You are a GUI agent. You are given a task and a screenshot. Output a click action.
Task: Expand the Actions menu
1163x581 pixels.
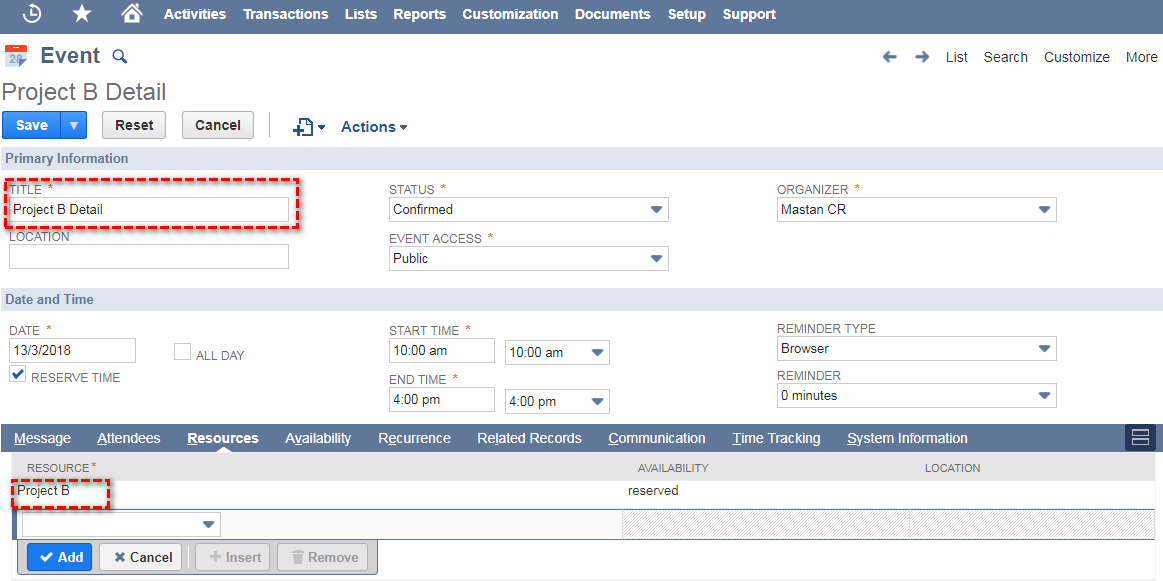point(372,126)
